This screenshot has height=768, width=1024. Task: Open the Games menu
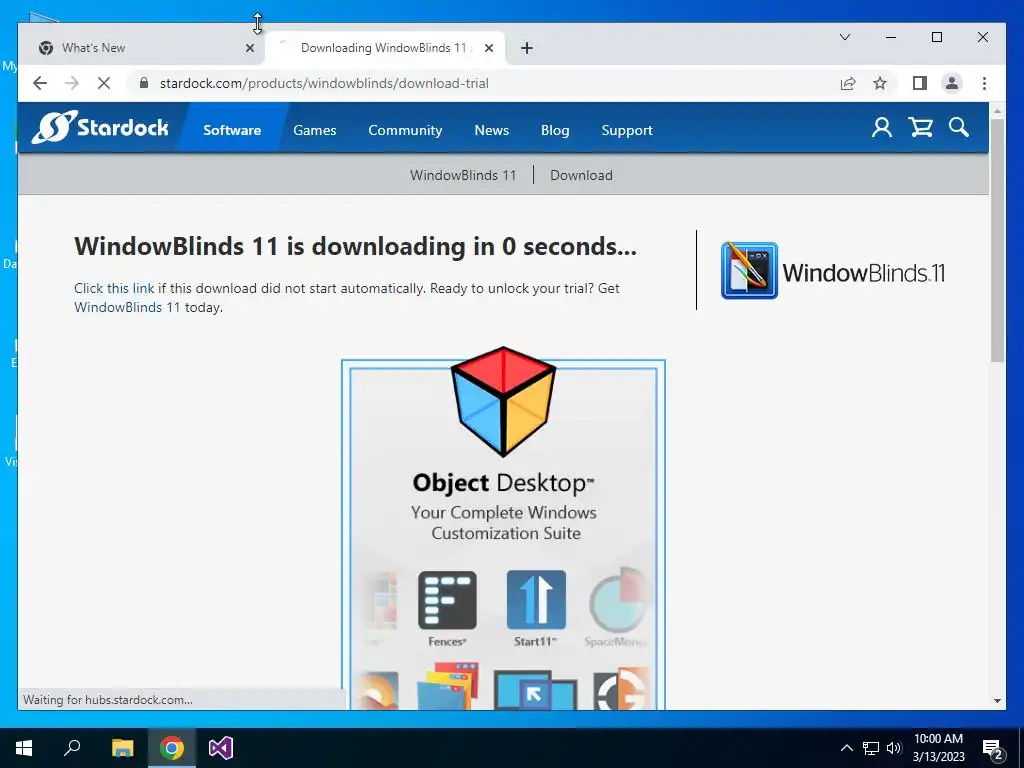pyautogui.click(x=315, y=130)
